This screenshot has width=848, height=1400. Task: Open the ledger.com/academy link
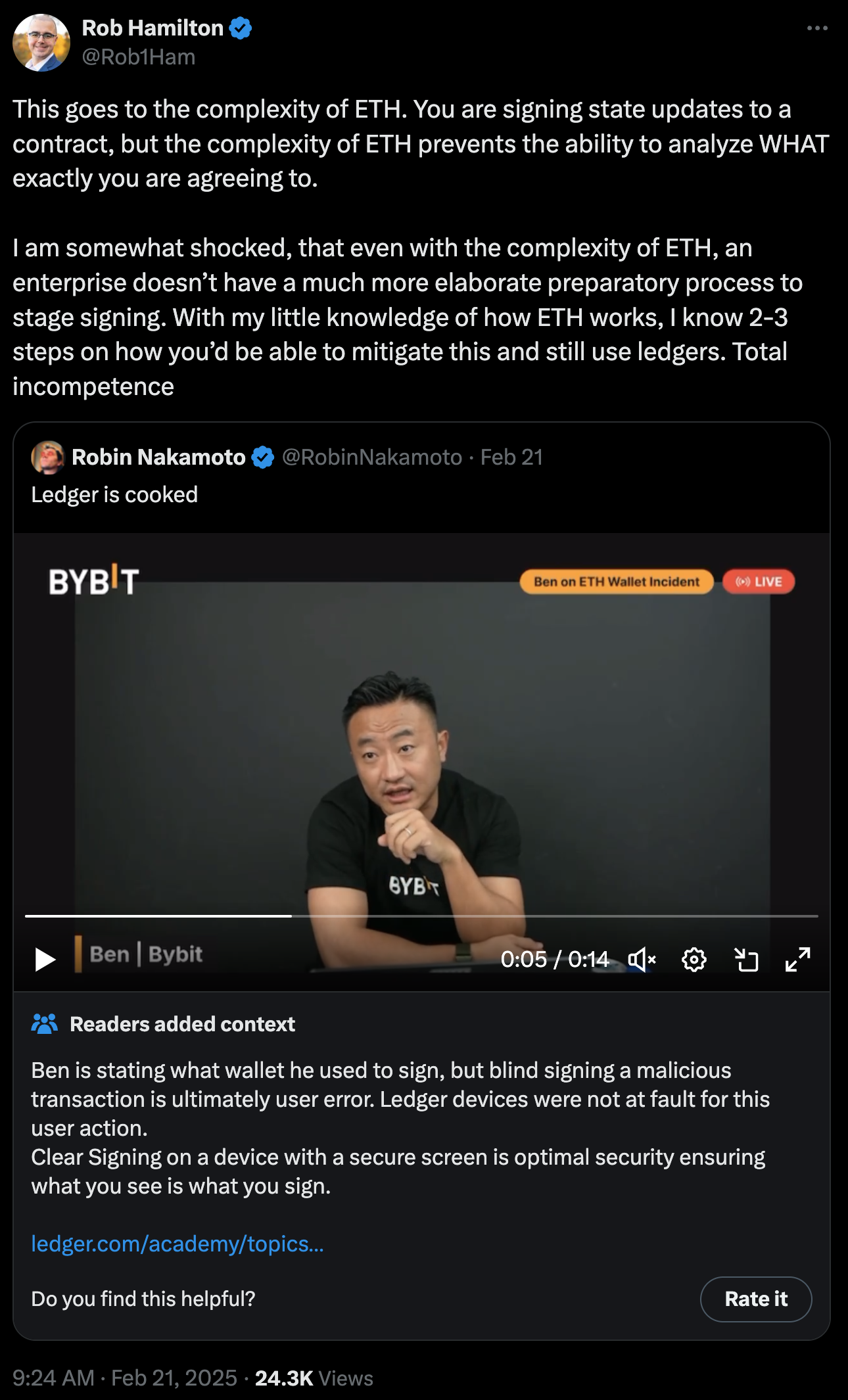(177, 1244)
